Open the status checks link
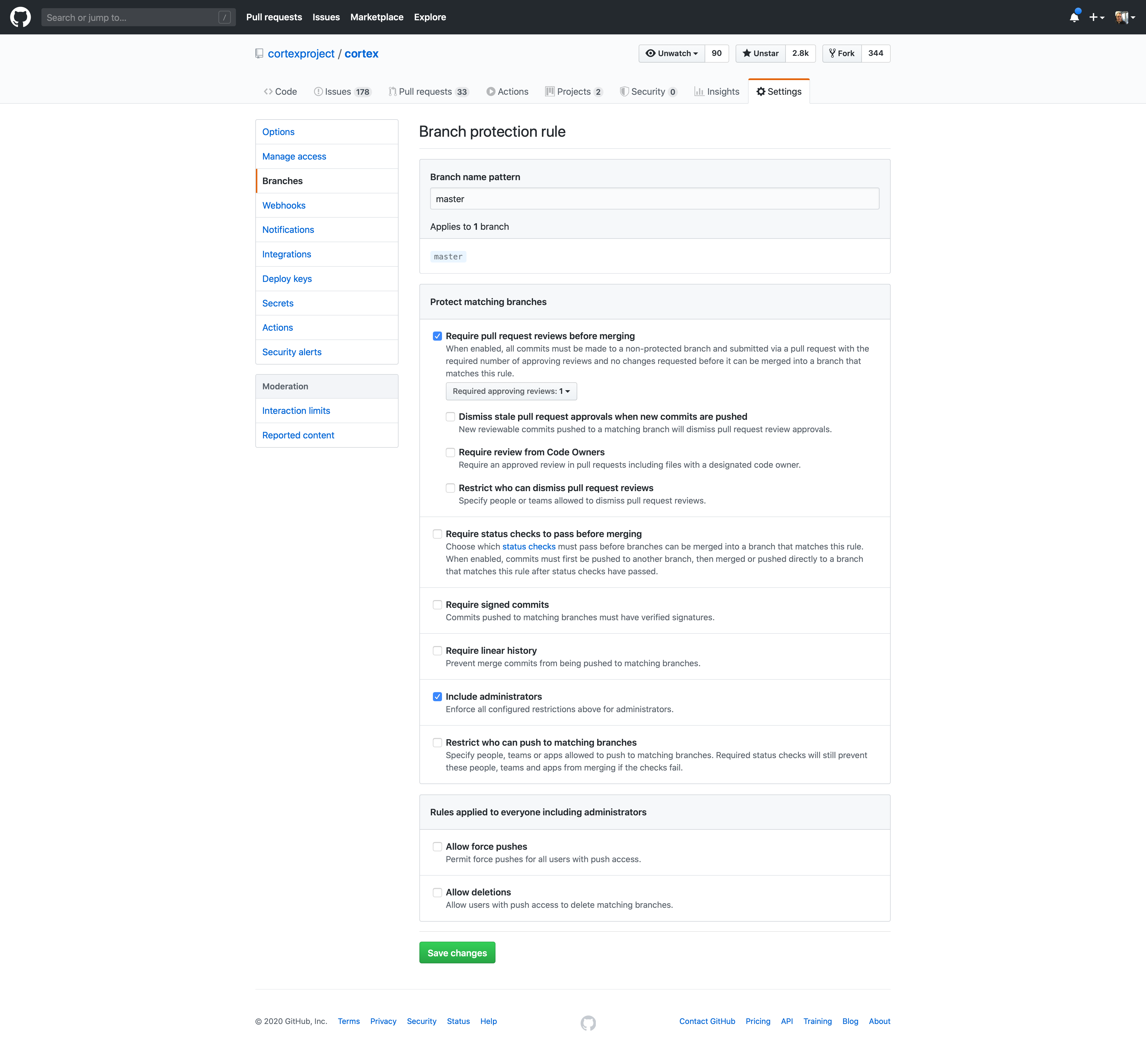The image size is (1146, 1064). coord(528,546)
